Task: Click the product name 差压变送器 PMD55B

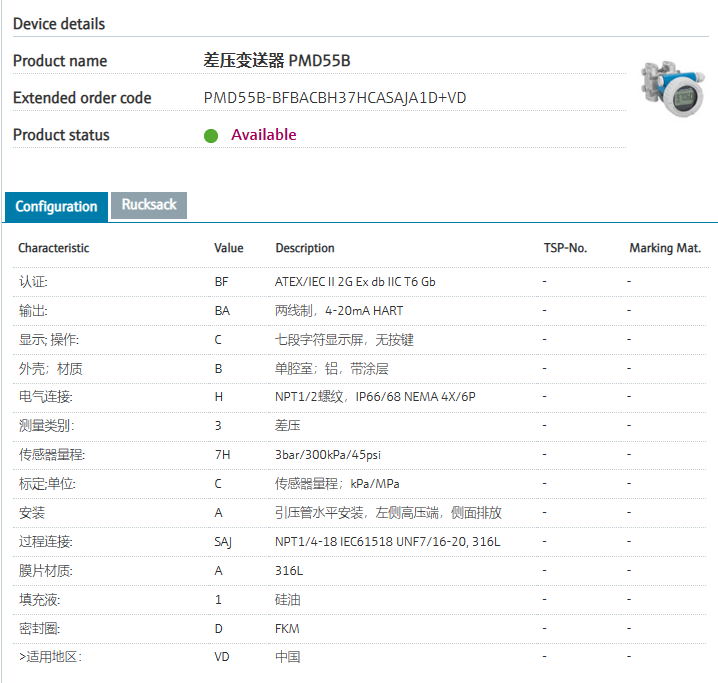Action: point(277,61)
